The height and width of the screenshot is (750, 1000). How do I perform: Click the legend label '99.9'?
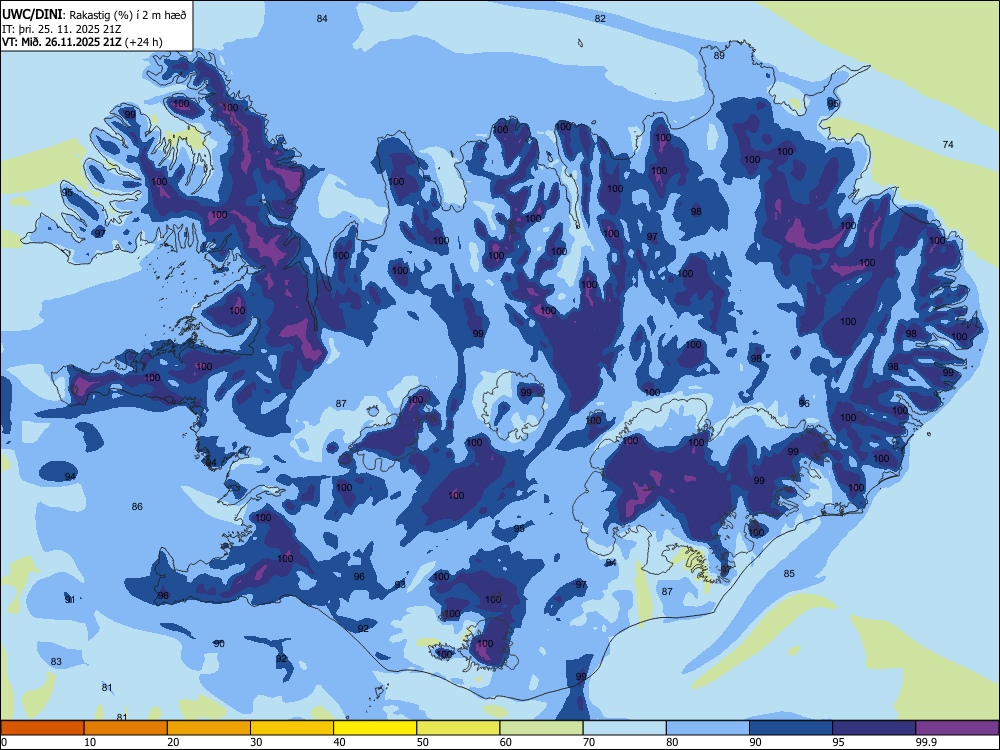click(x=925, y=742)
